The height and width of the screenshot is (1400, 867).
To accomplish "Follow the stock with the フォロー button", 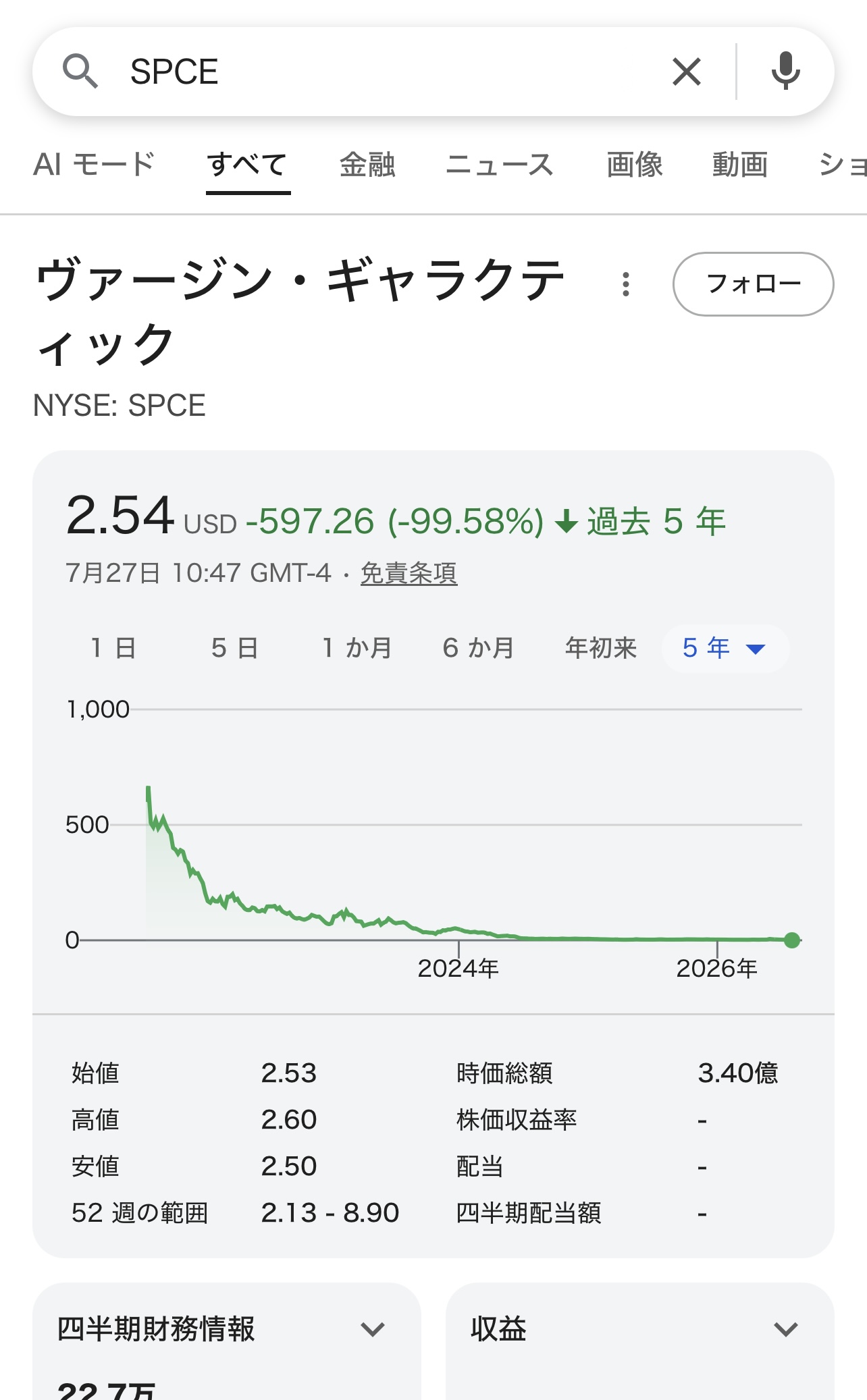I will (x=754, y=284).
